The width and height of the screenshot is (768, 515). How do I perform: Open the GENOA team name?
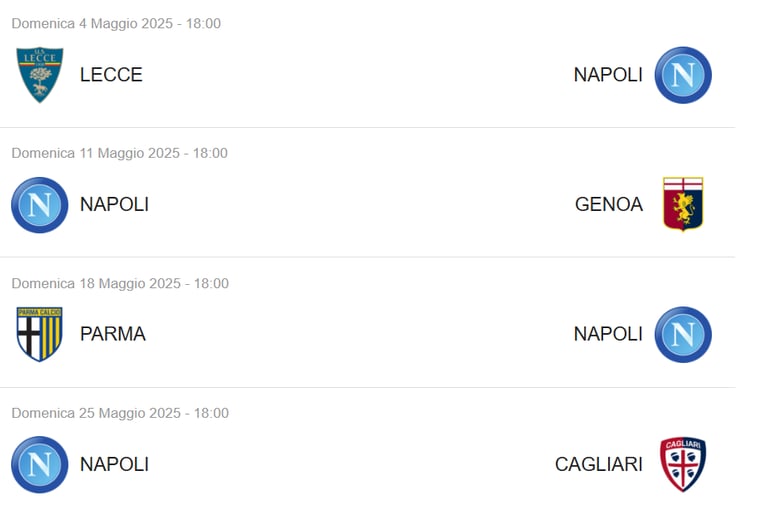point(608,205)
